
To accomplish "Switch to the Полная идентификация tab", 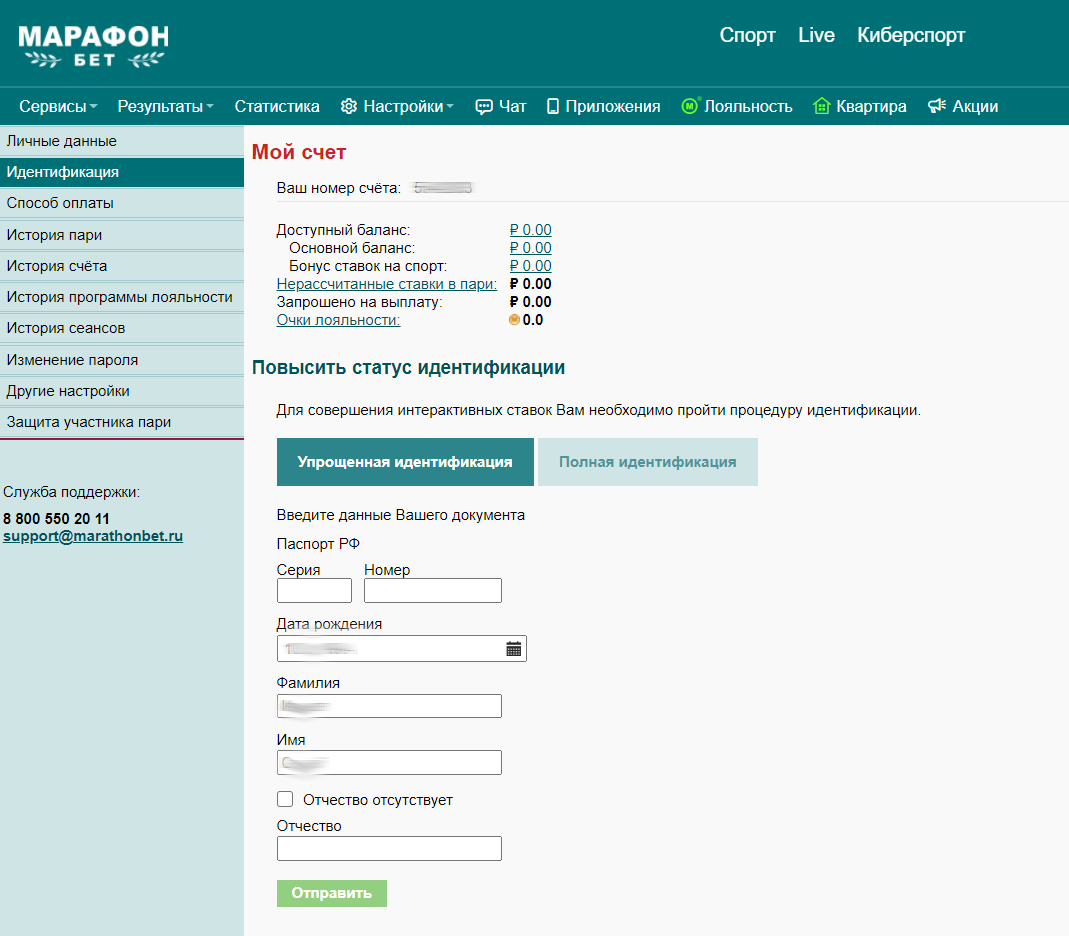I will tap(648, 462).
